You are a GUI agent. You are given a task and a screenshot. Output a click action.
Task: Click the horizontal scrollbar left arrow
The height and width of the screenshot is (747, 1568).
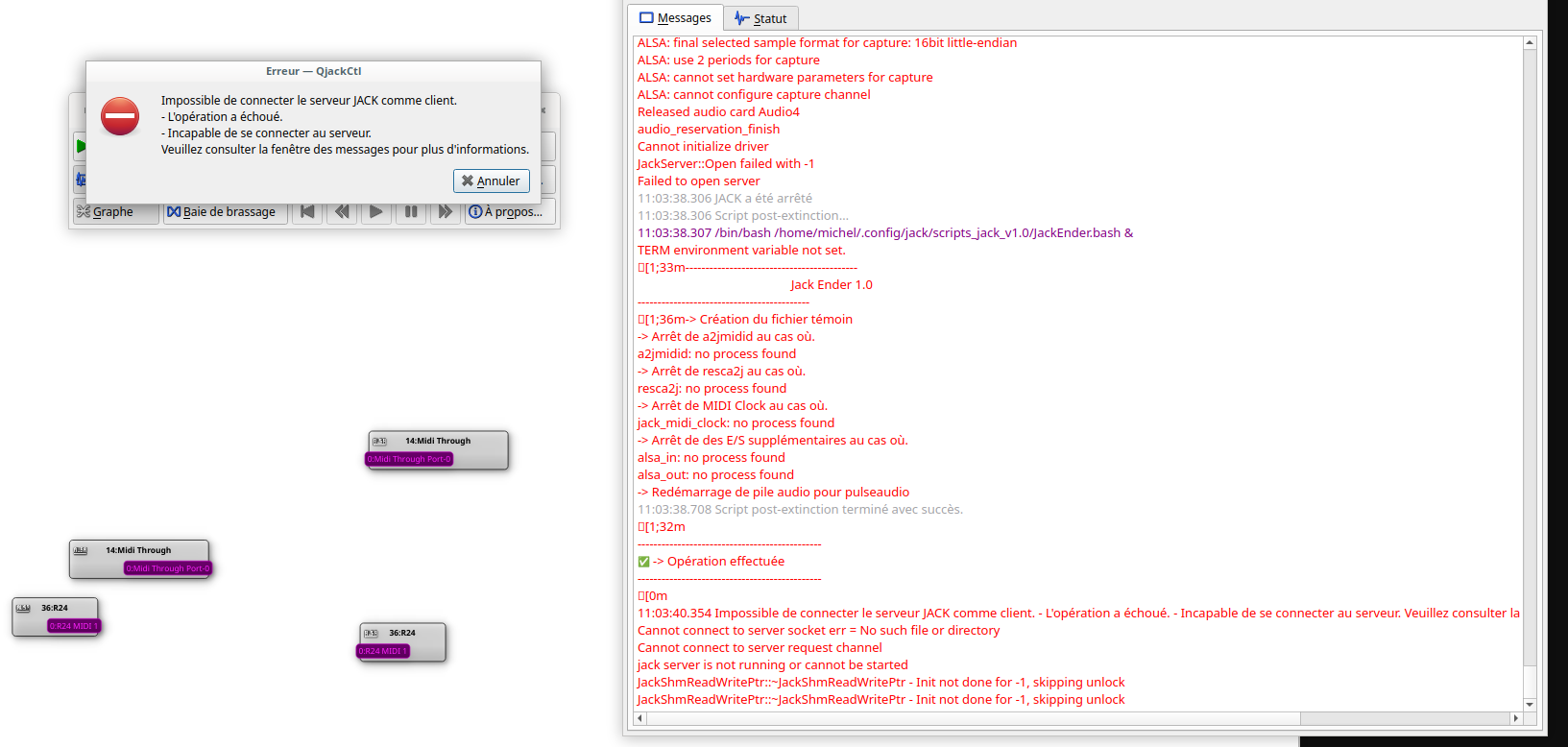(640, 718)
